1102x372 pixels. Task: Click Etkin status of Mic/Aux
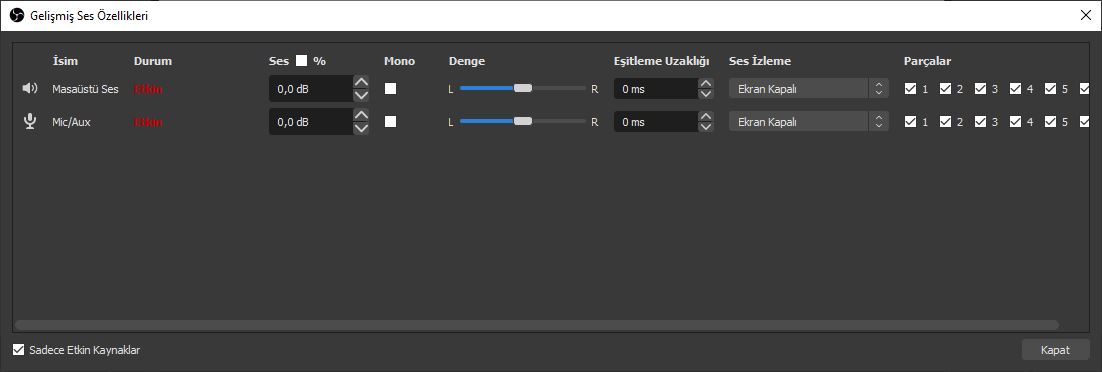coord(148,122)
